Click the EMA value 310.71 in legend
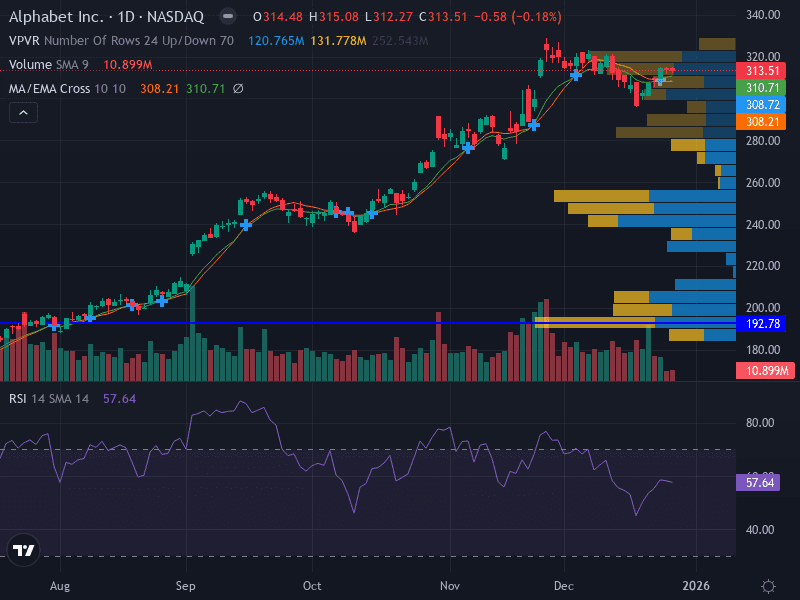 coord(206,89)
